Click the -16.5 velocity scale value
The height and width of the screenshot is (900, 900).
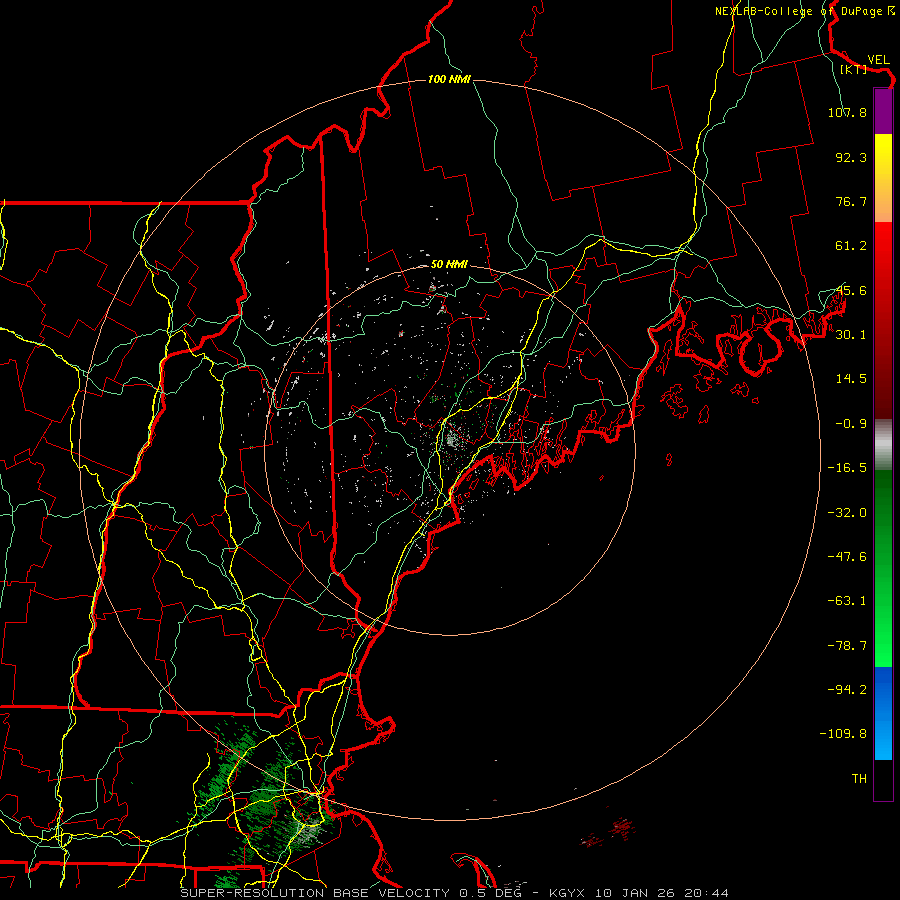847,467
